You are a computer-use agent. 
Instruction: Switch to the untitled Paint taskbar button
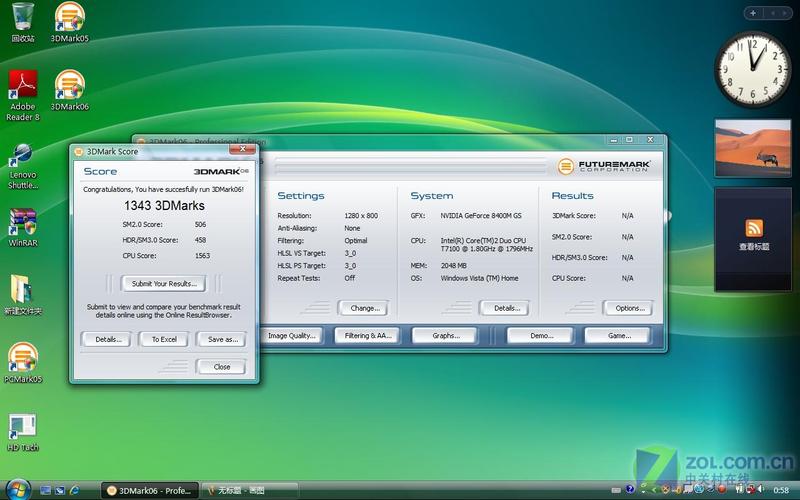tap(249, 491)
